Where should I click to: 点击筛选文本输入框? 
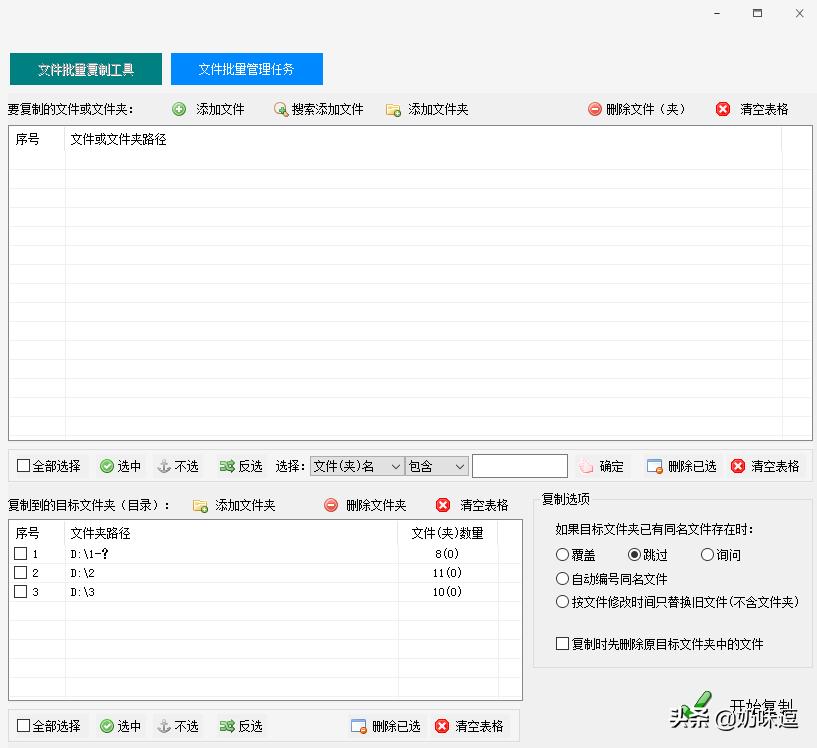click(x=519, y=465)
